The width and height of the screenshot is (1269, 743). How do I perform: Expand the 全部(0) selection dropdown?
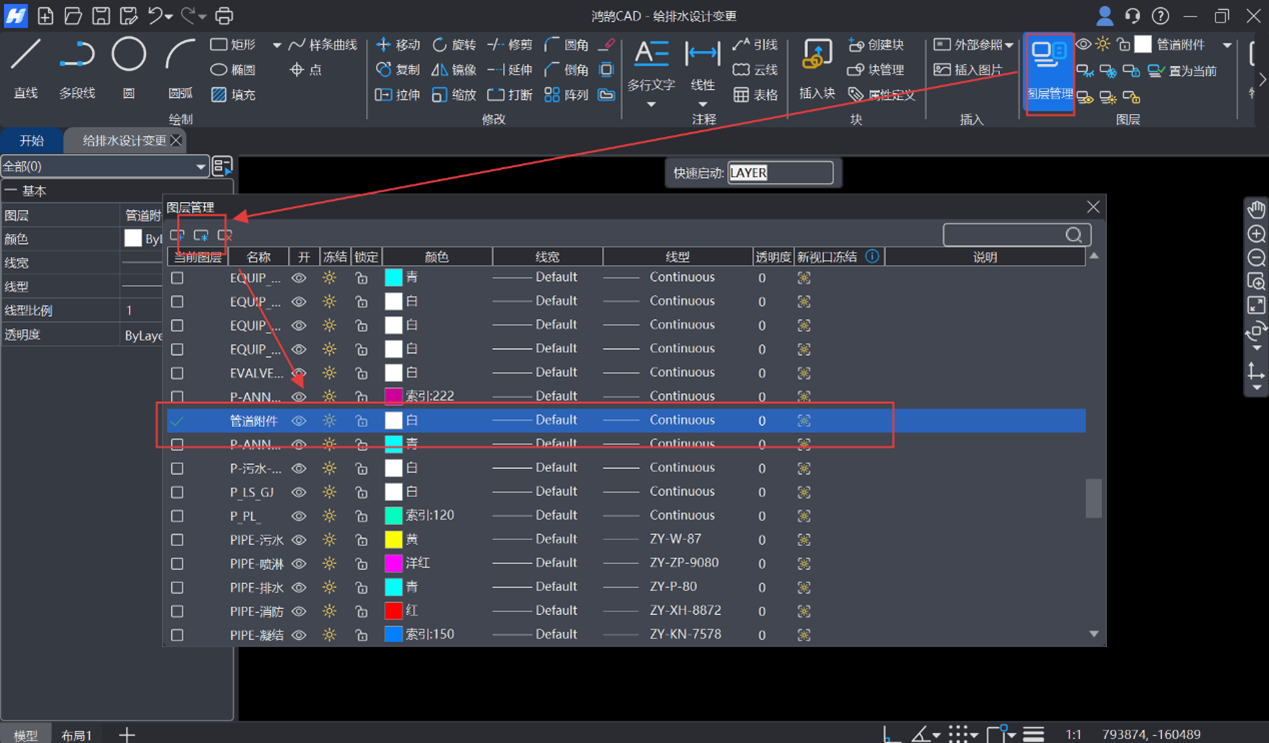(x=200, y=167)
